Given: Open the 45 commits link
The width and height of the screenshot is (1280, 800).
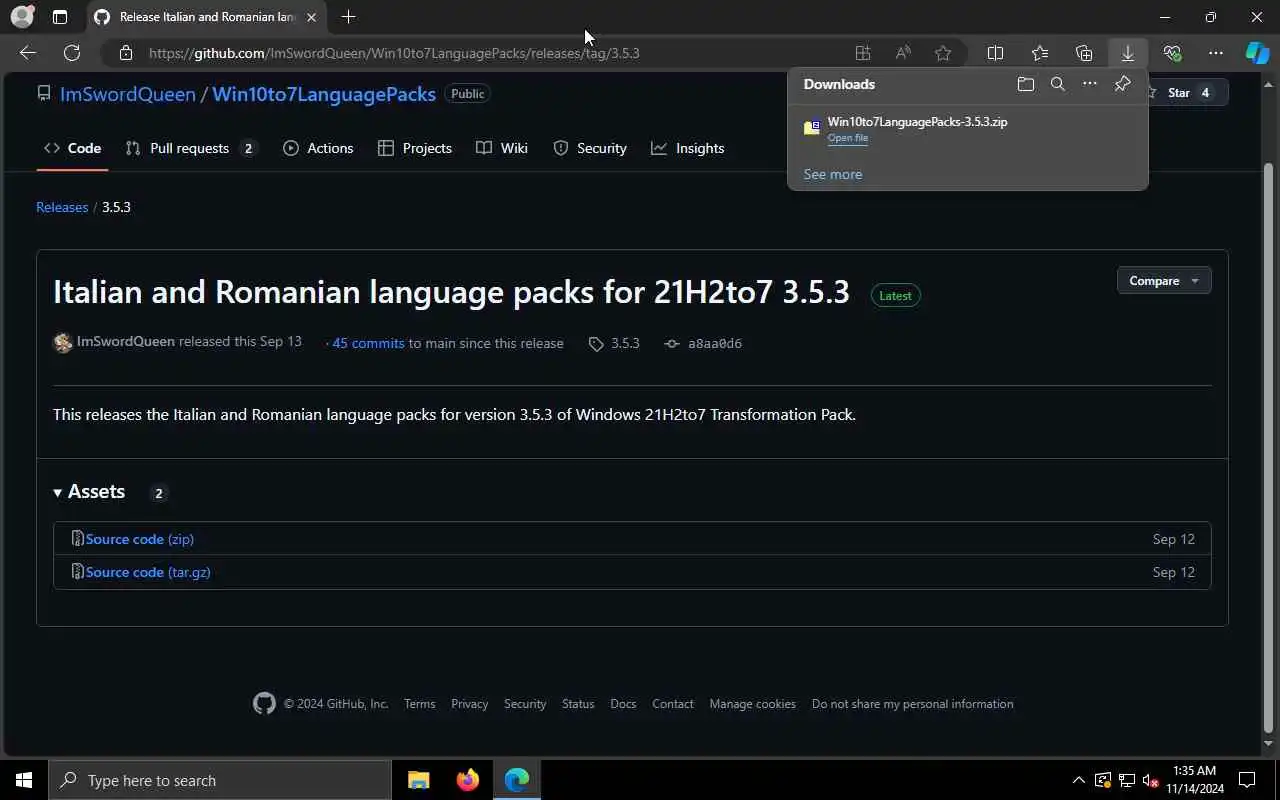Looking at the screenshot, I should tap(368, 343).
